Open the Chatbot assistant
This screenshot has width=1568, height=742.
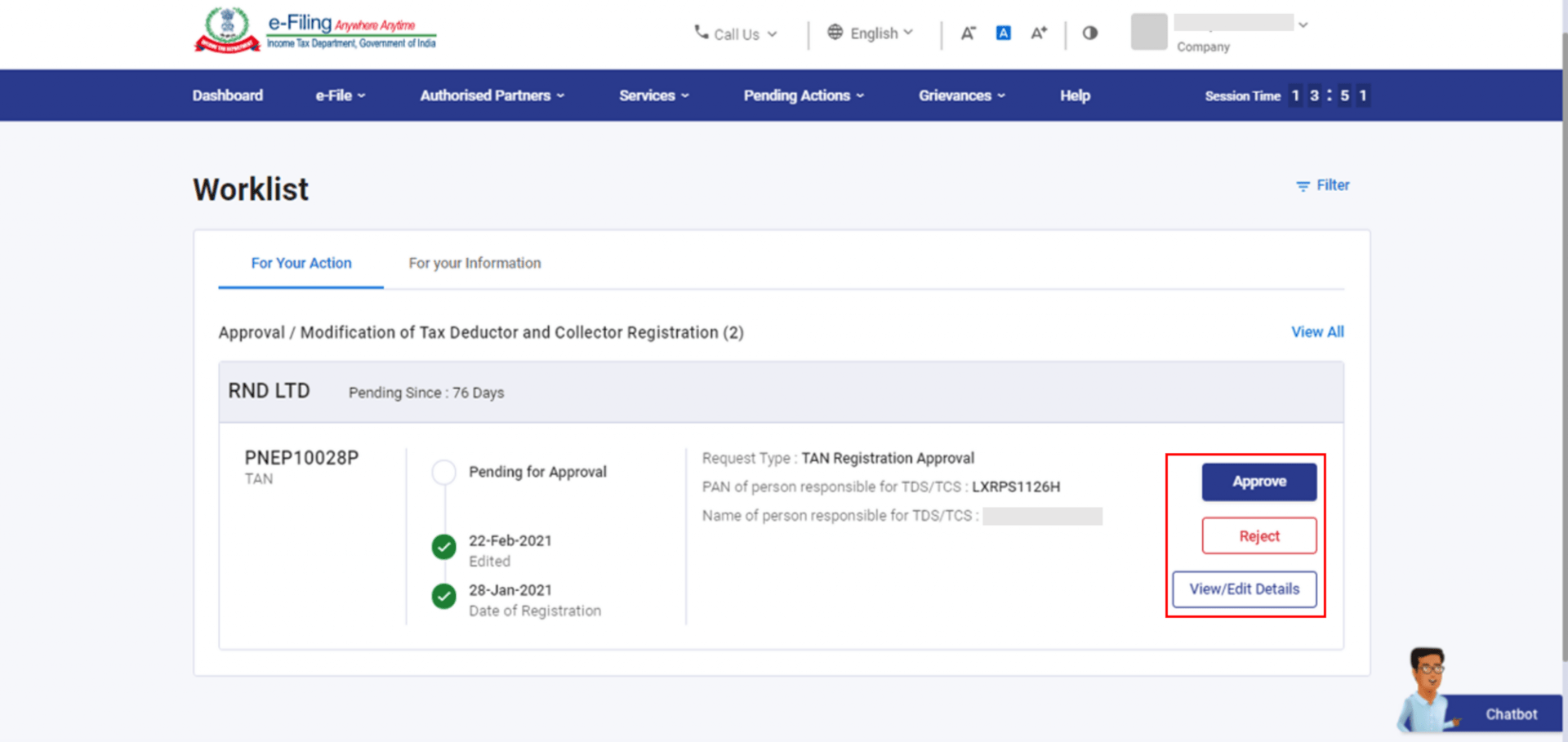point(1509,713)
